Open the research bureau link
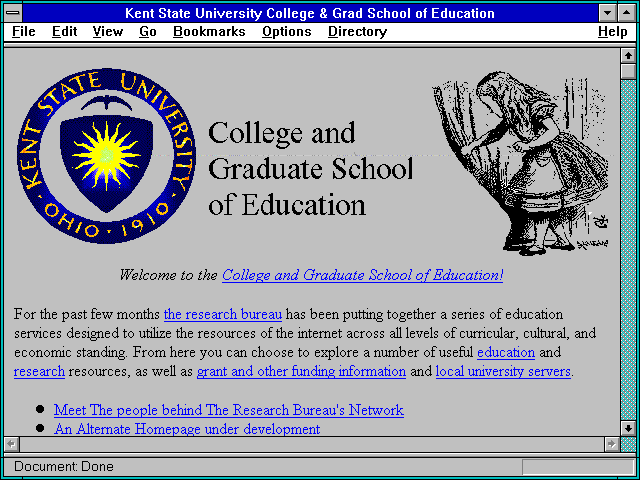The height and width of the screenshot is (480, 640). 222,314
